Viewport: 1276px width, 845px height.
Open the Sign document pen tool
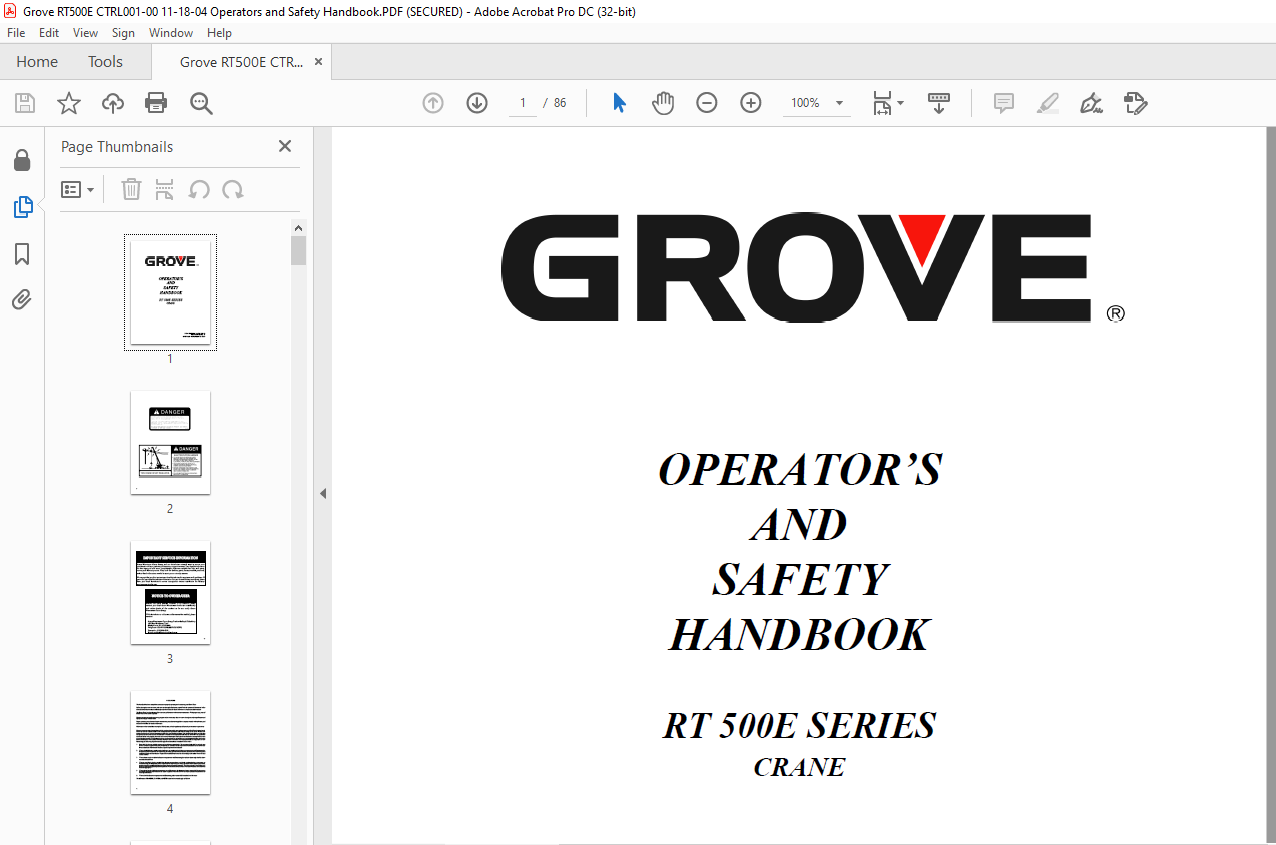point(1091,103)
